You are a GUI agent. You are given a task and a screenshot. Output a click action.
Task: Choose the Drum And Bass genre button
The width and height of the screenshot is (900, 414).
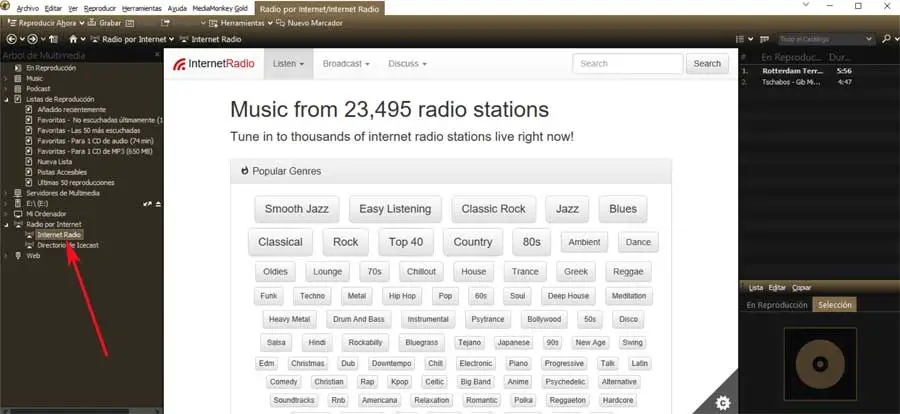(x=359, y=319)
